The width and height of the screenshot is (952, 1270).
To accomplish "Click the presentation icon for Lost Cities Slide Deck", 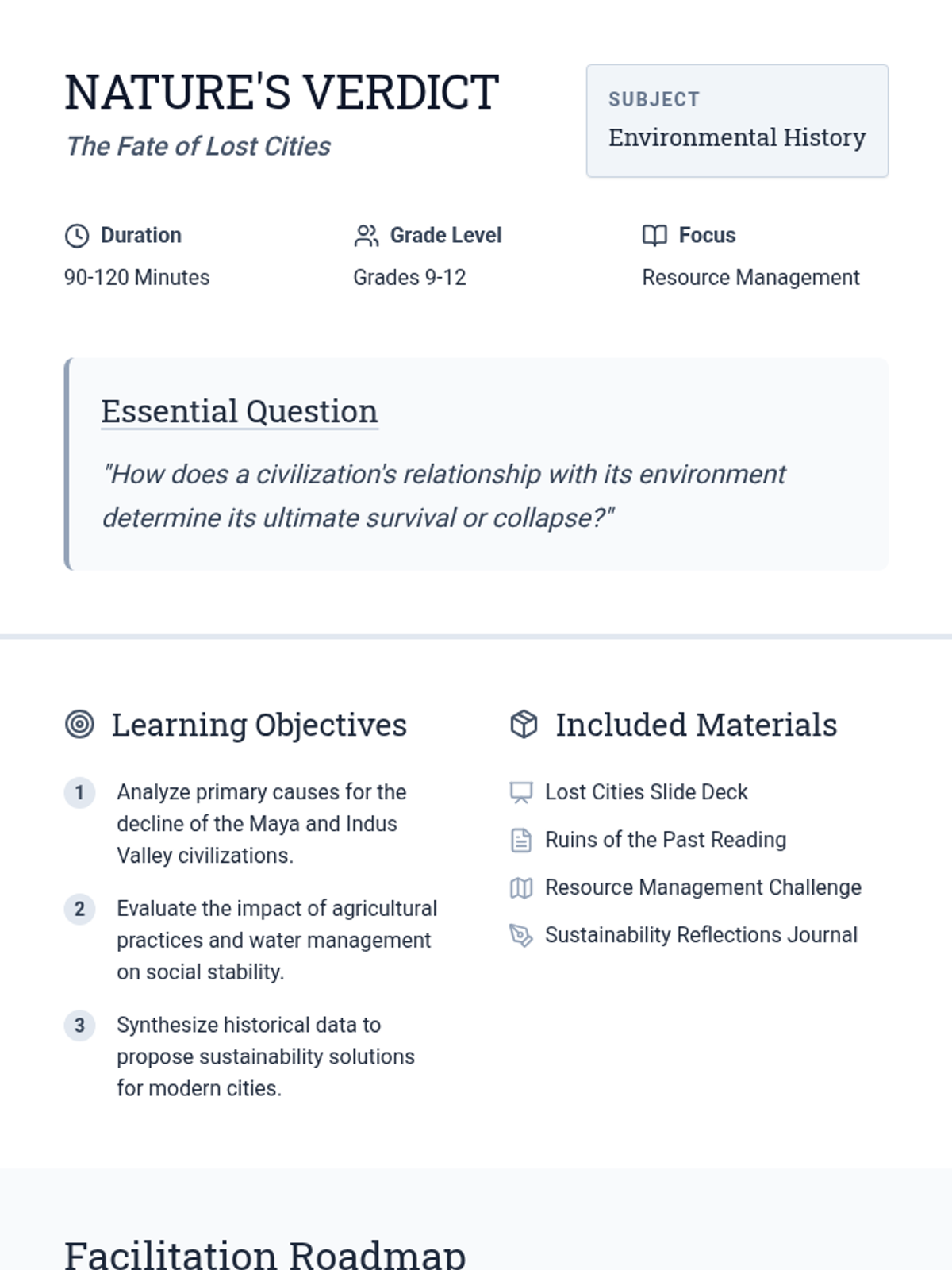I will 521,792.
